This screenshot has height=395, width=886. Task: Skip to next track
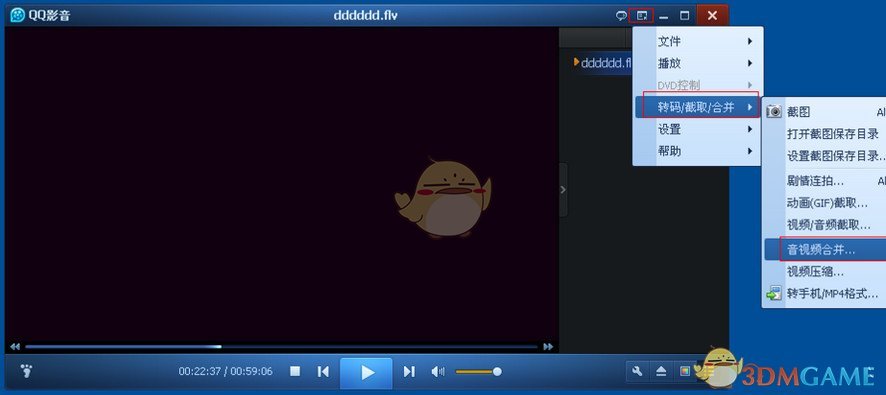(x=409, y=371)
